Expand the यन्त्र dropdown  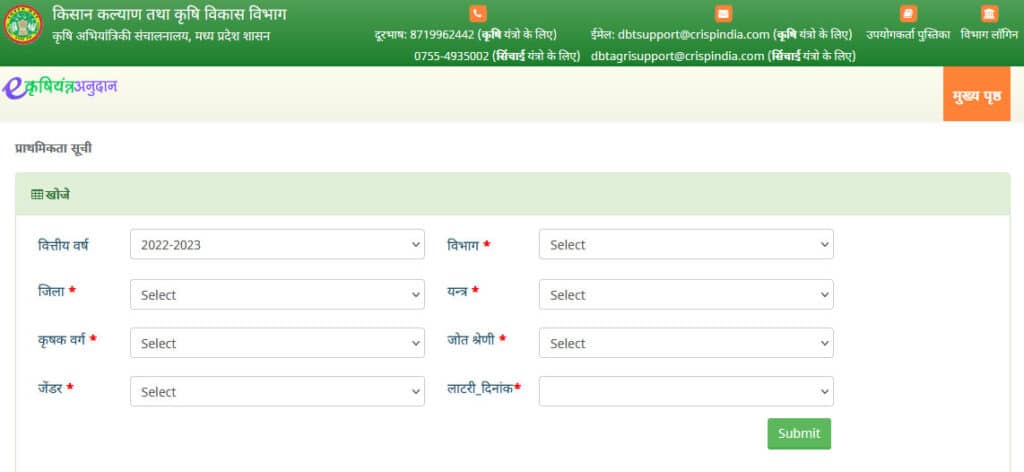point(686,294)
